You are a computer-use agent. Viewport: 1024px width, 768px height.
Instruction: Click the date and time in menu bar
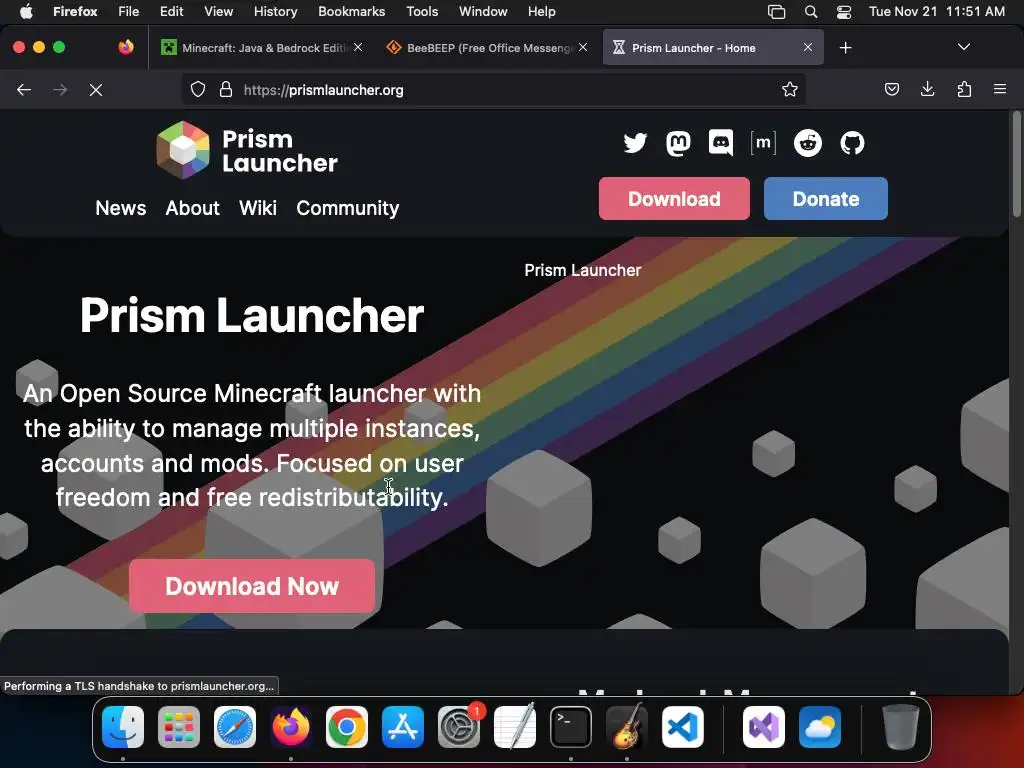click(x=936, y=11)
